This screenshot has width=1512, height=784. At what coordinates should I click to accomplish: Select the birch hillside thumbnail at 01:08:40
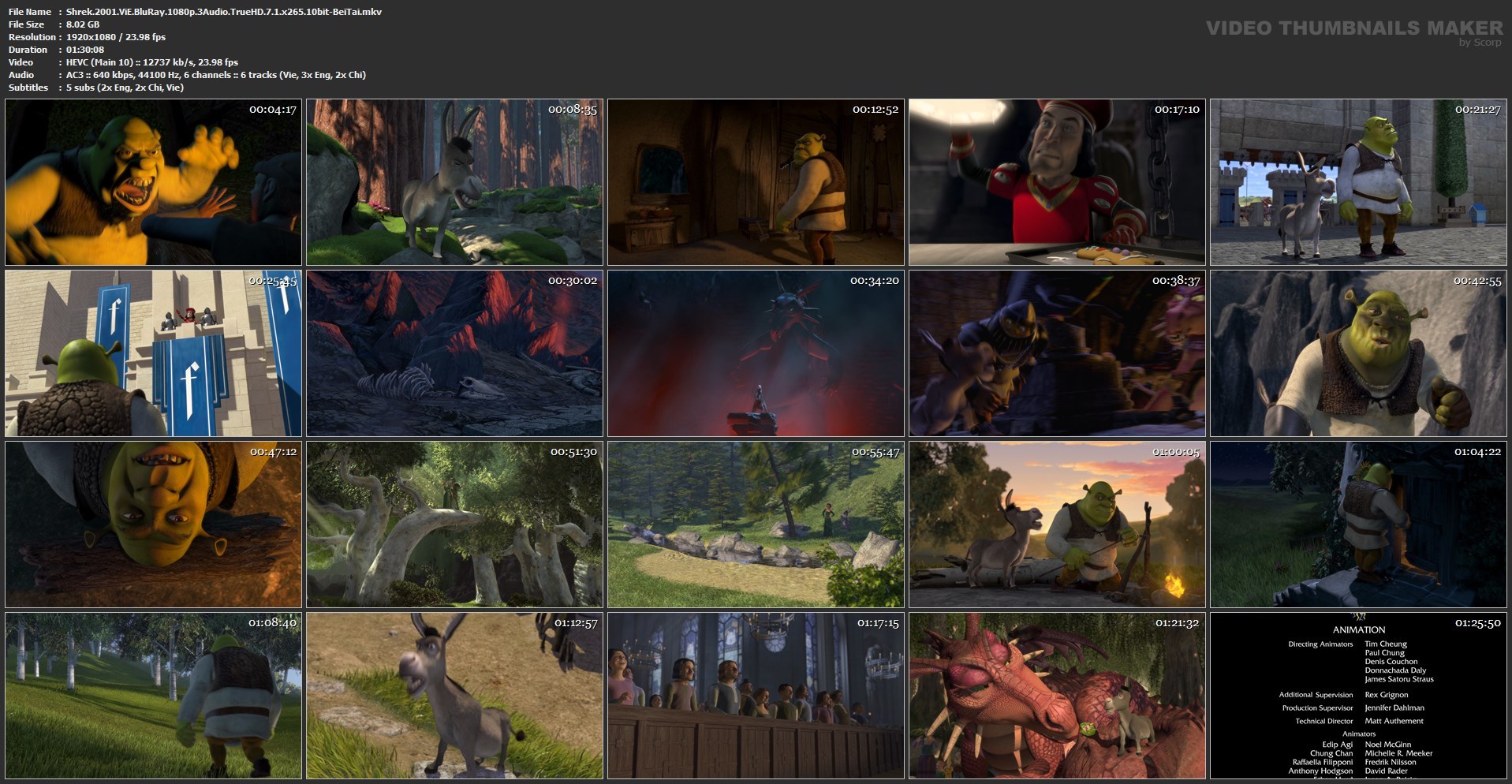pos(154,696)
